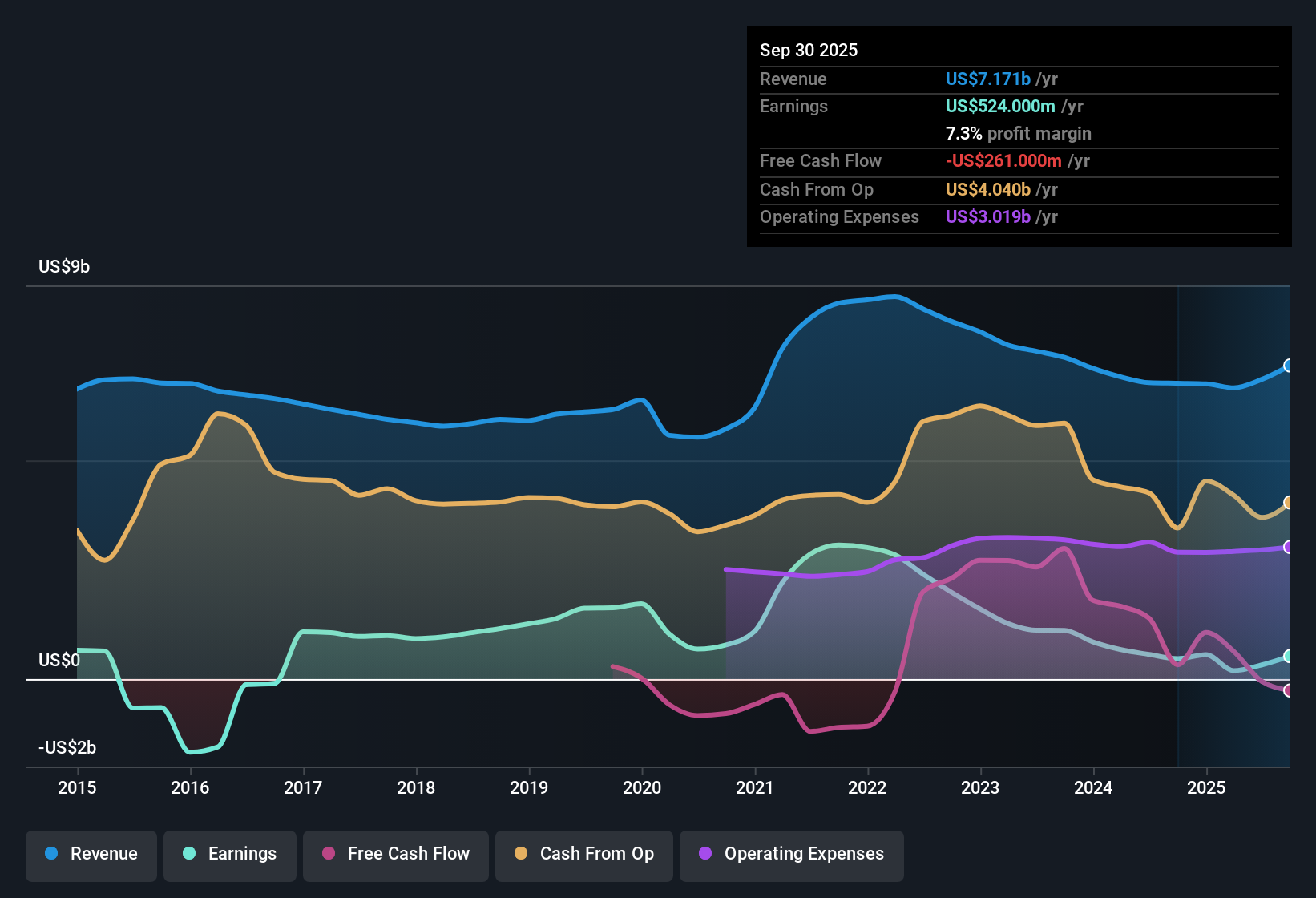Select the Free Cash Flow endpoint marker
The height and width of the screenshot is (898, 1316).
[1289, 690]
